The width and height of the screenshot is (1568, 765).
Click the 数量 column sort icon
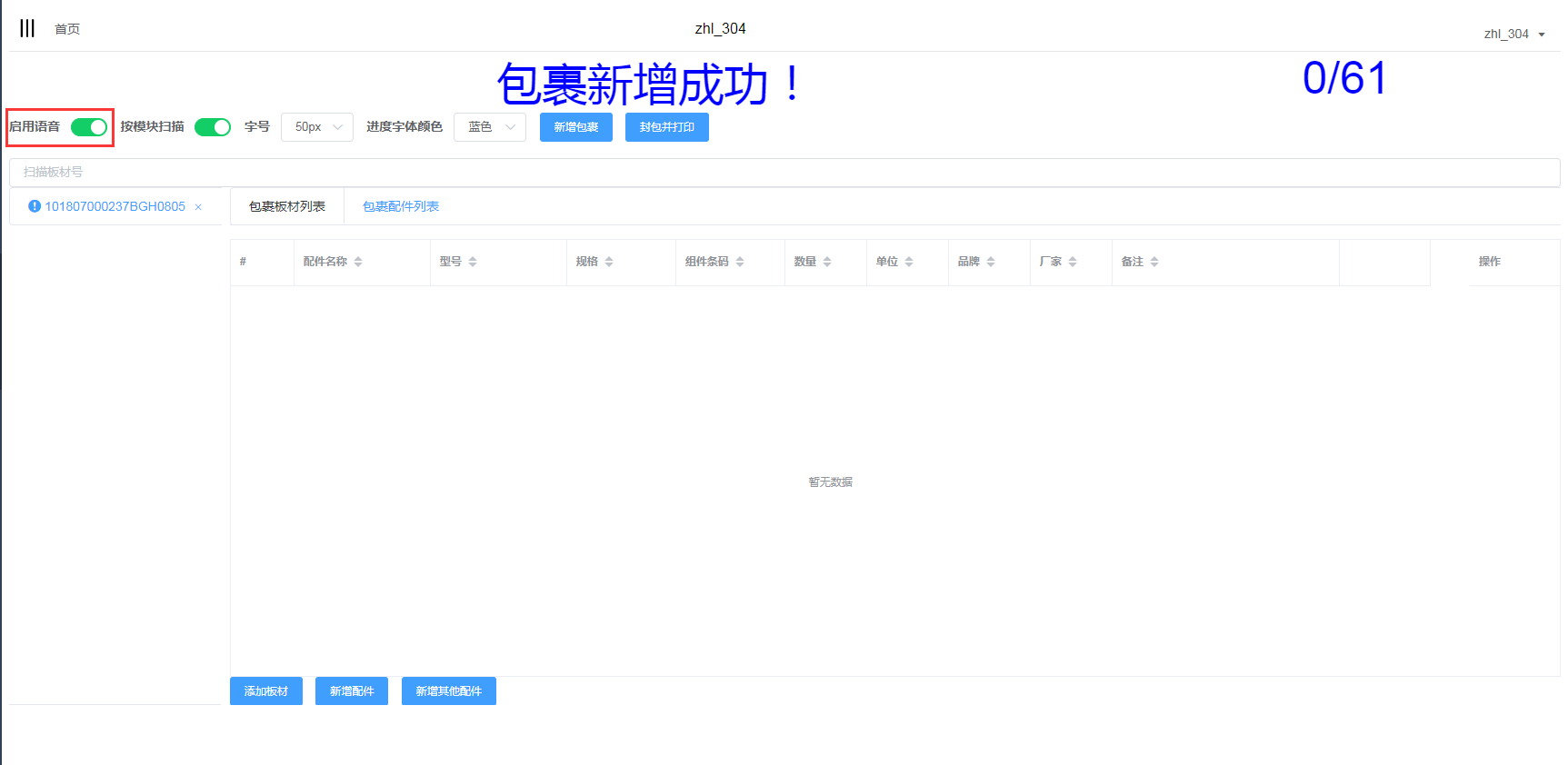(x=827, y=262)
